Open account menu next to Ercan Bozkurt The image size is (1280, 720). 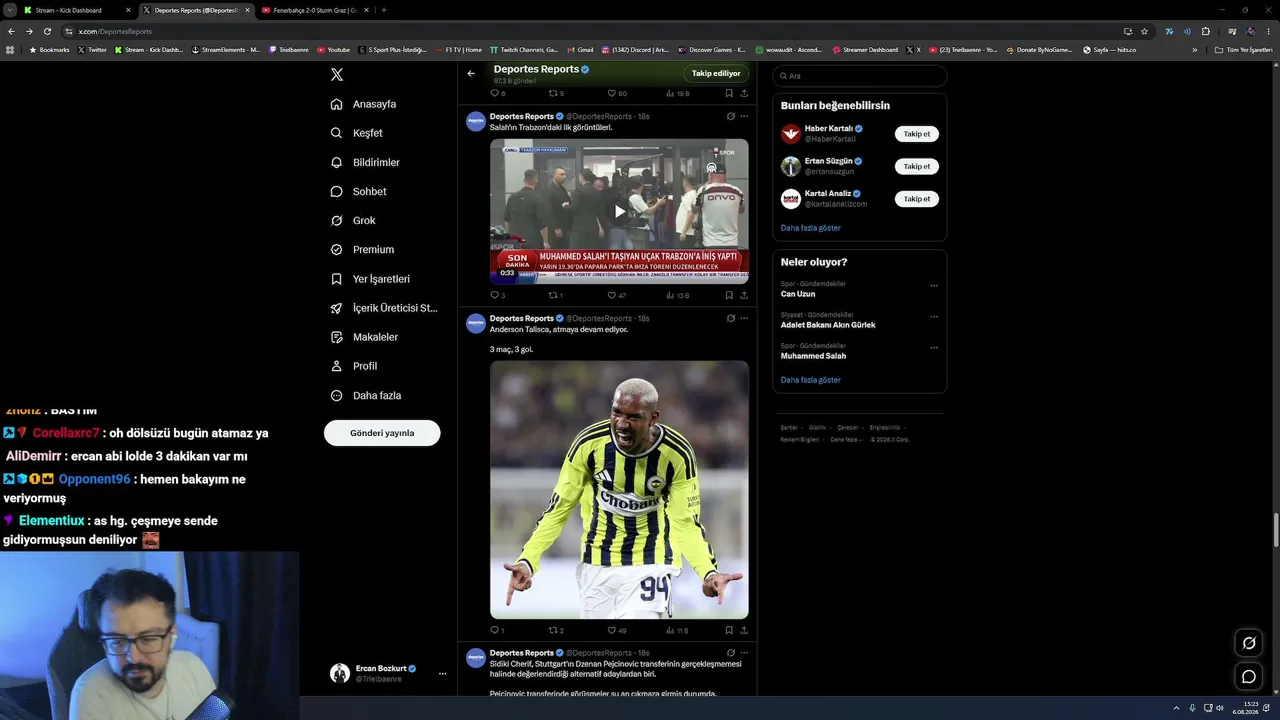point(442,673)
